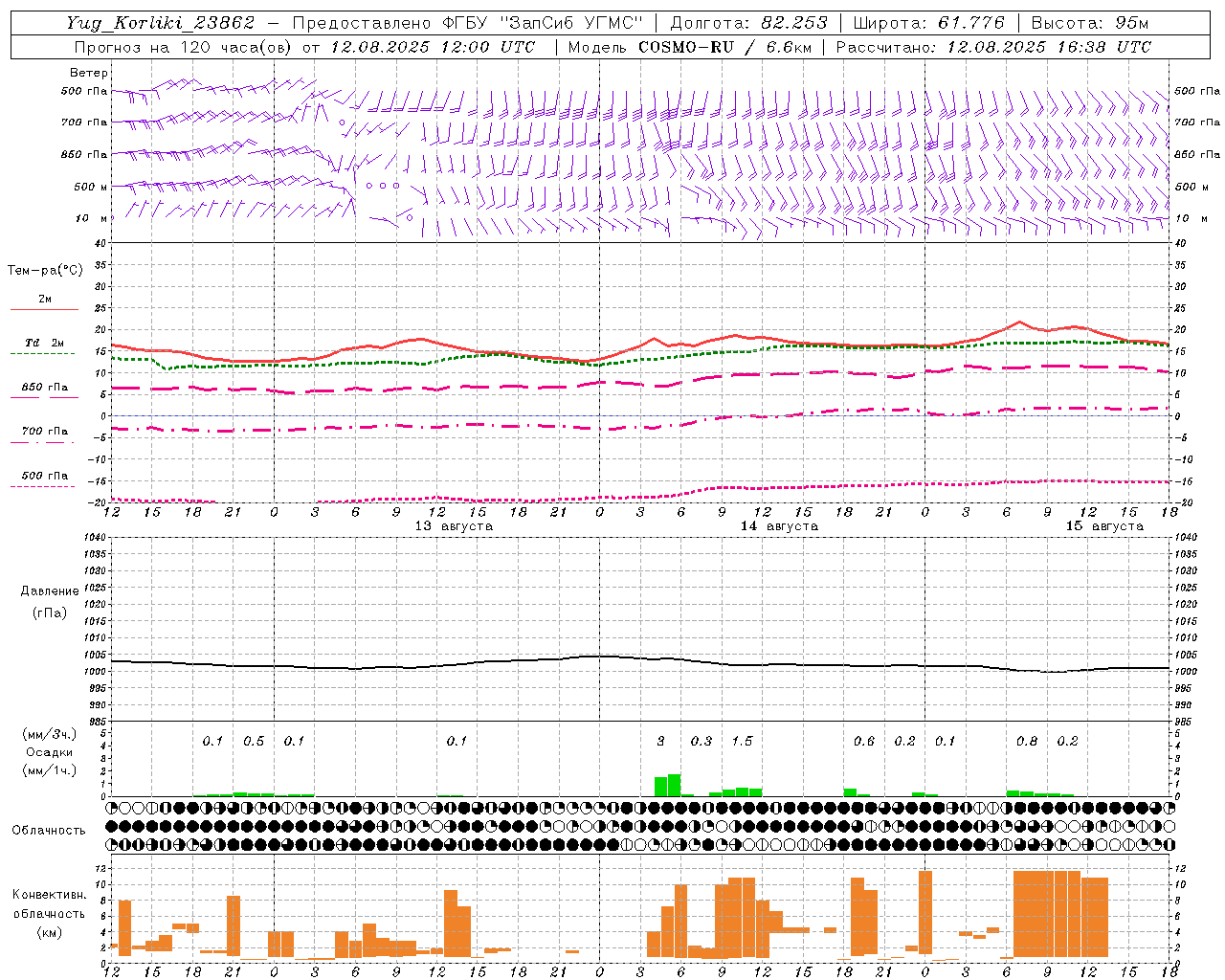Click the 850 гПа temperature legend sample
The image size is (1225, 980).
click(x=44, y=396)
